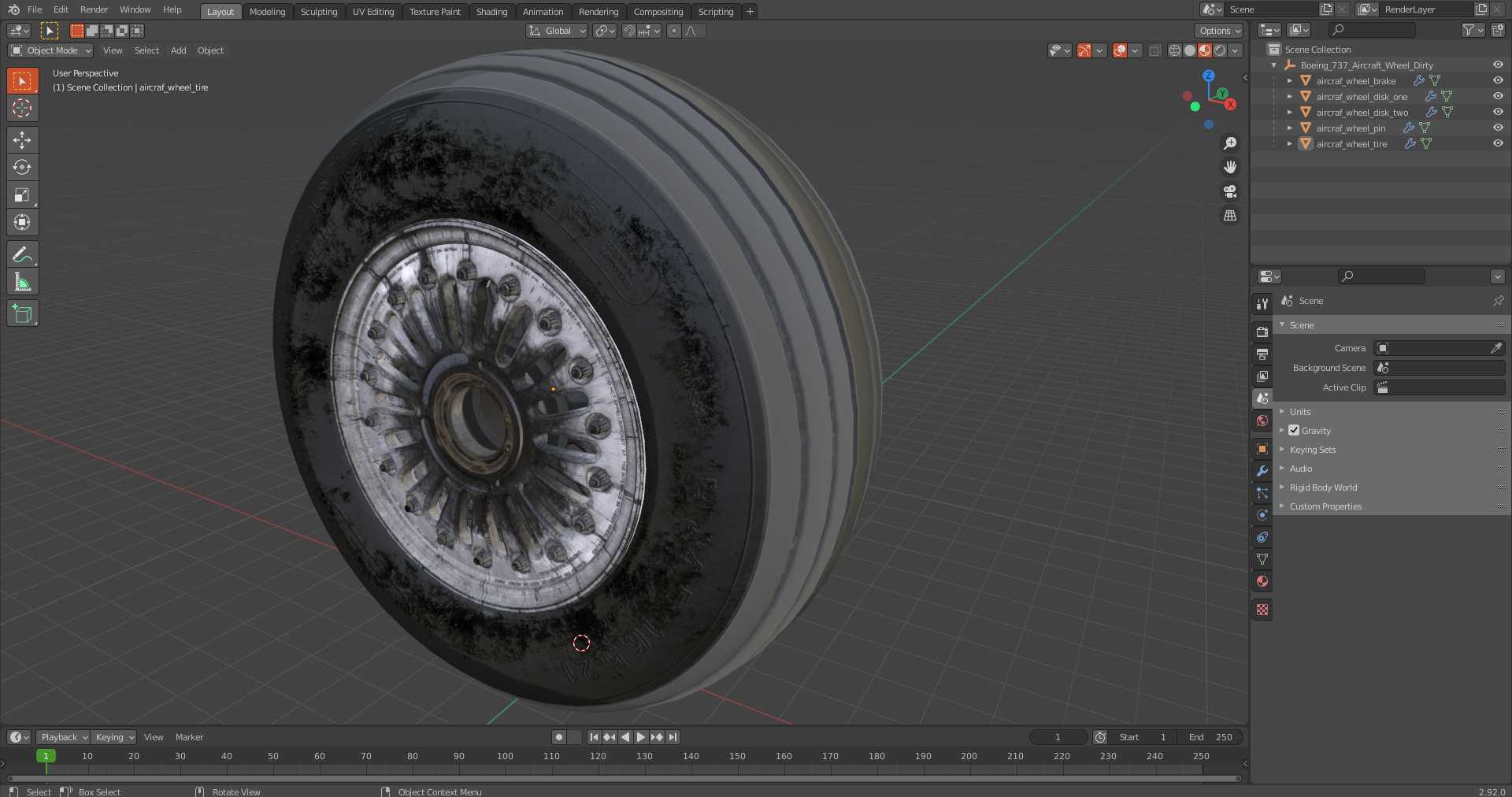The image size is (1512, 797).
Task: Activate the Scale tool
Action: click(22, 195)
